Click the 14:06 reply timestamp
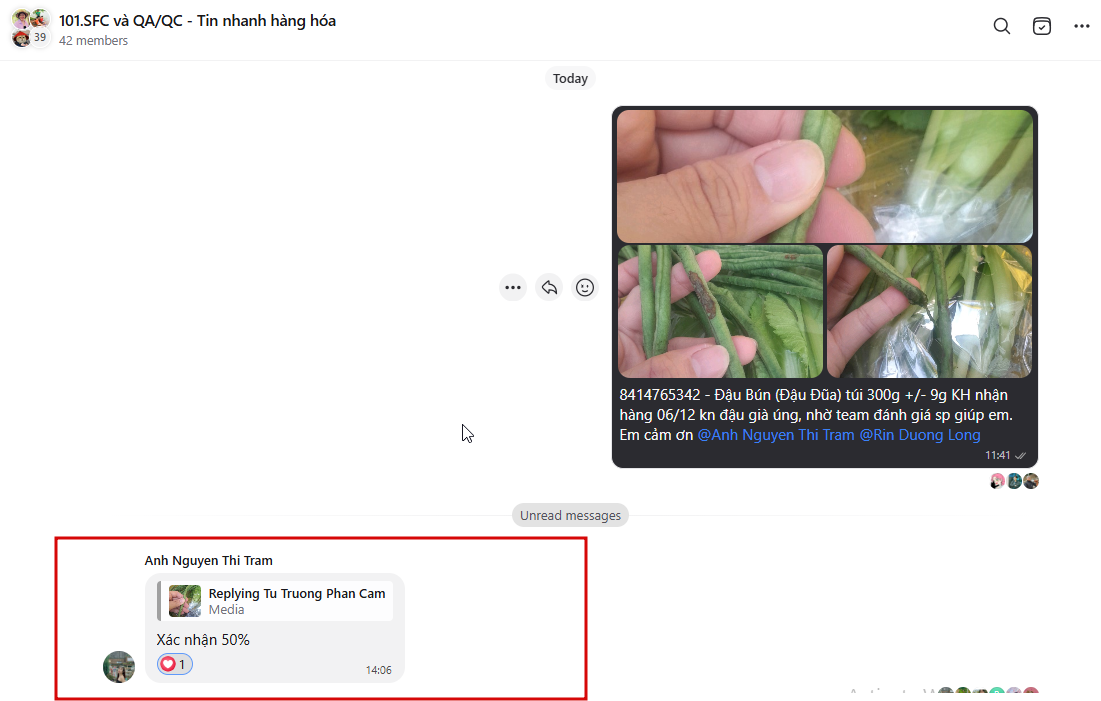Image resolution: width=1101 pixels, height=701 pixels. point(378,670)
